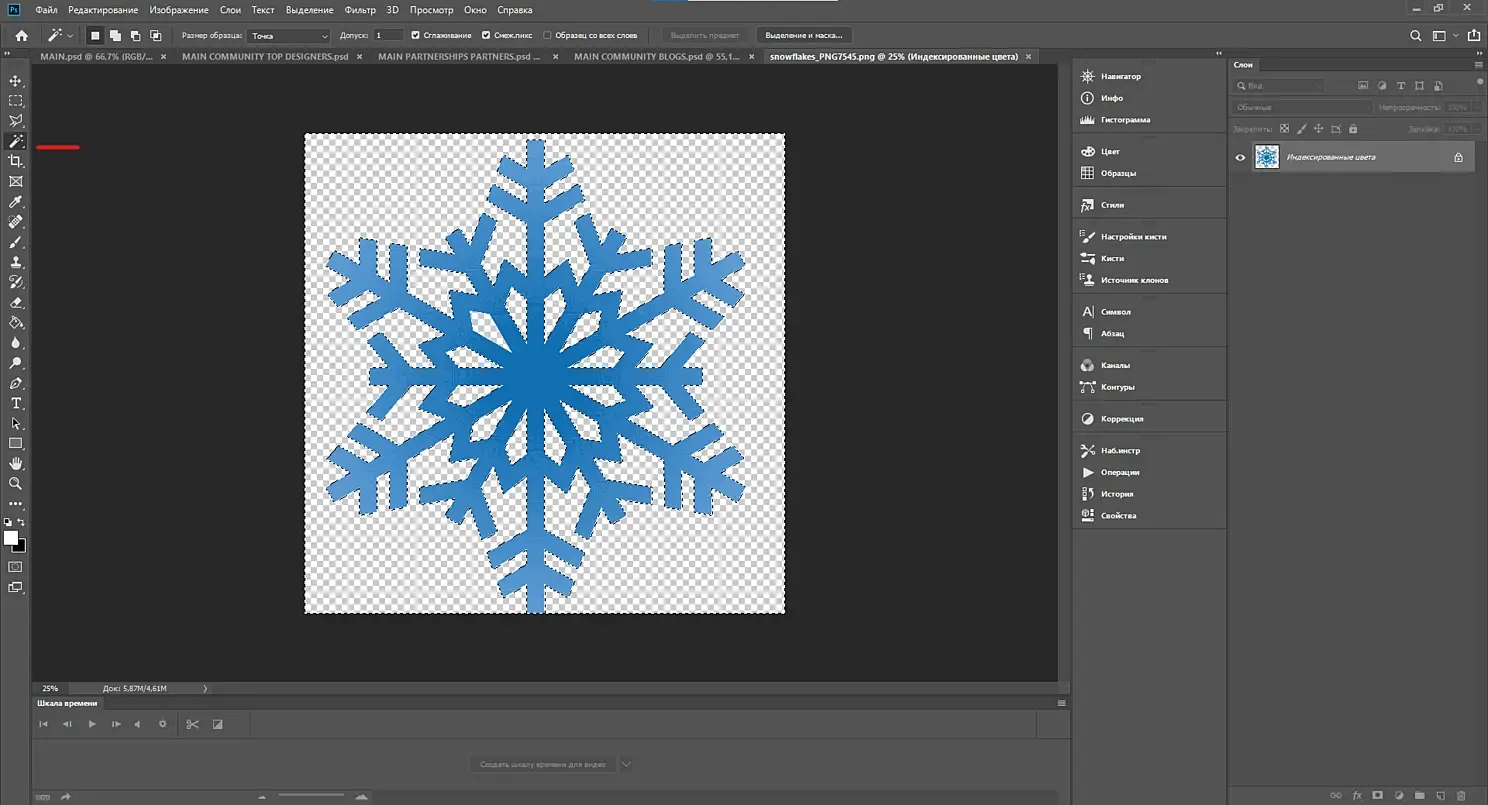Hide the Индексированные цвета layer
Image resolution: width=1488 pixels, height=805 pixels.
pyautogui.click(x=1240, y=157)
